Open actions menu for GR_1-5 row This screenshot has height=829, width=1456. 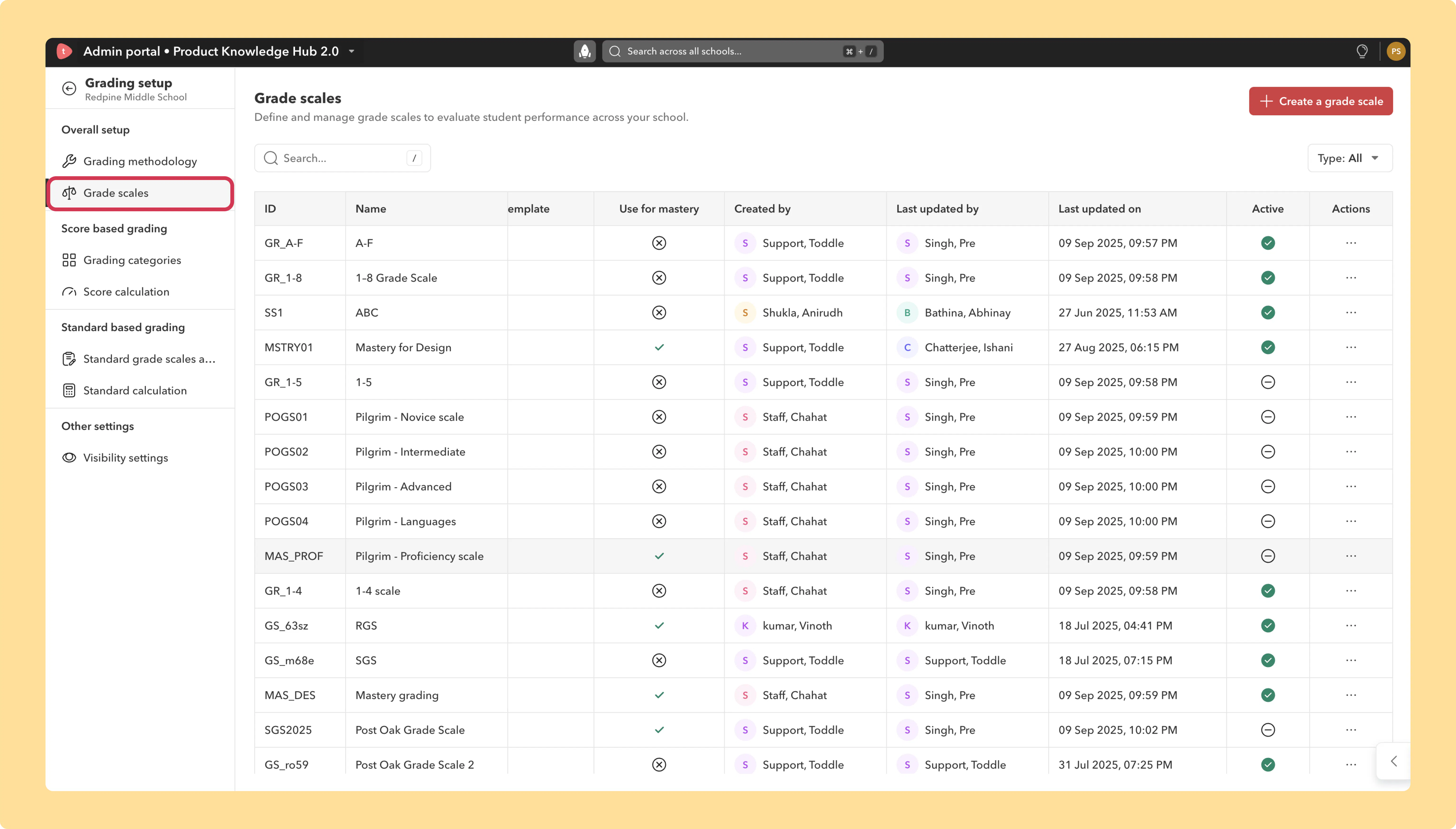click(x=1351, y=382)
